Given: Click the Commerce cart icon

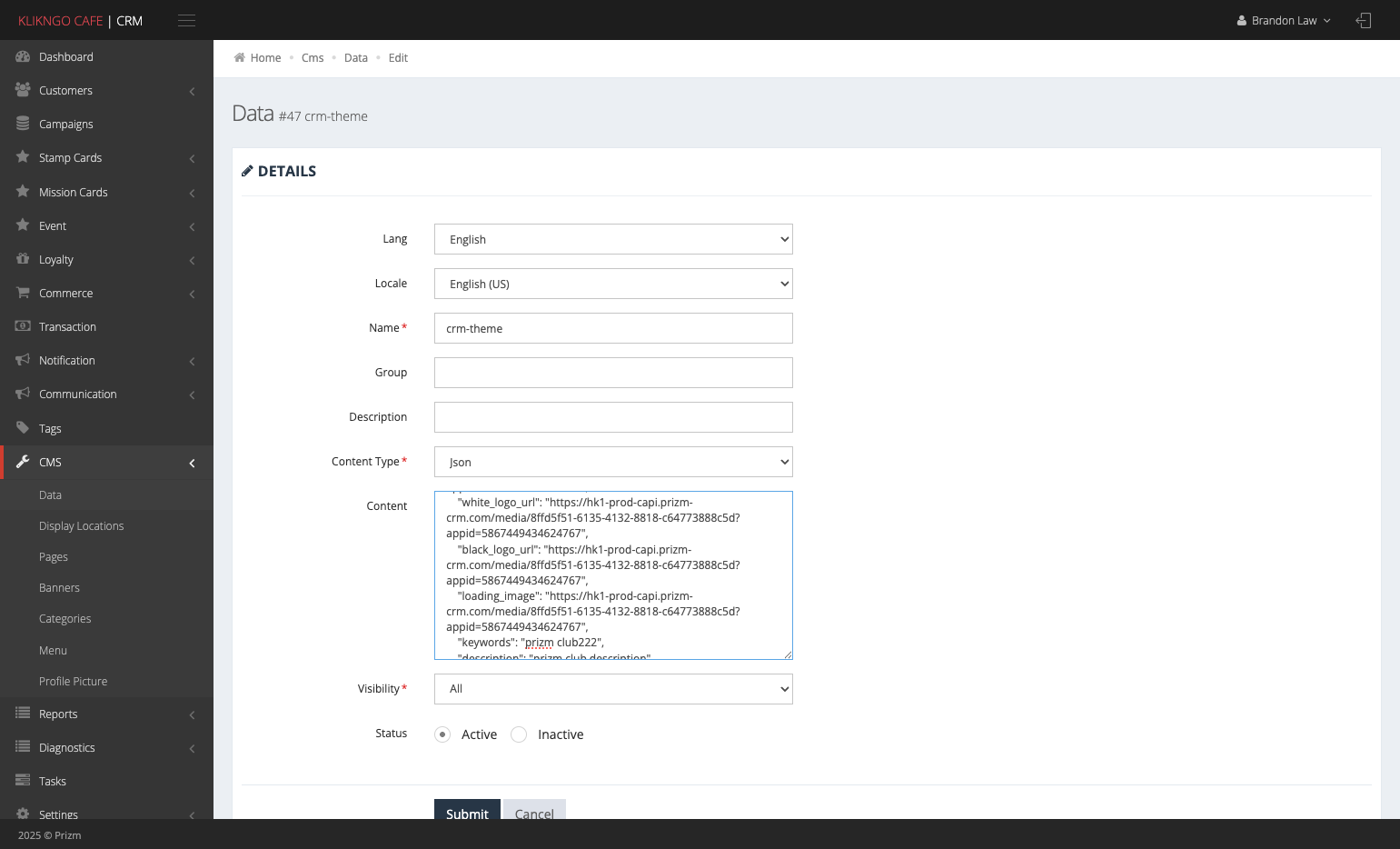Looking at the screenshot, I should tap(23, 293).
